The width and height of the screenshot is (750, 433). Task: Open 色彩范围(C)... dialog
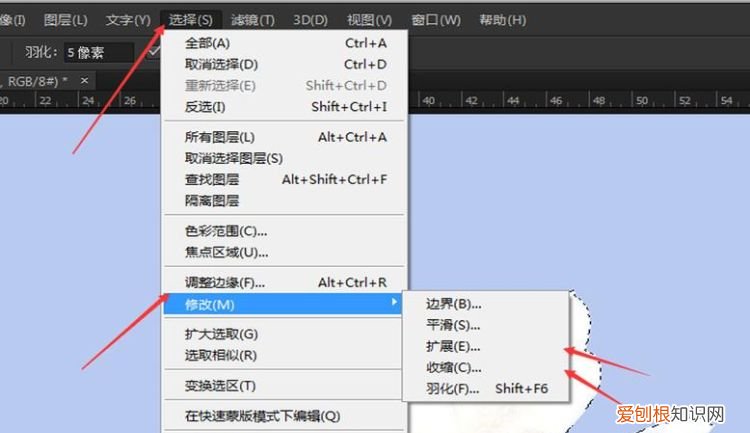click(286, 231)
